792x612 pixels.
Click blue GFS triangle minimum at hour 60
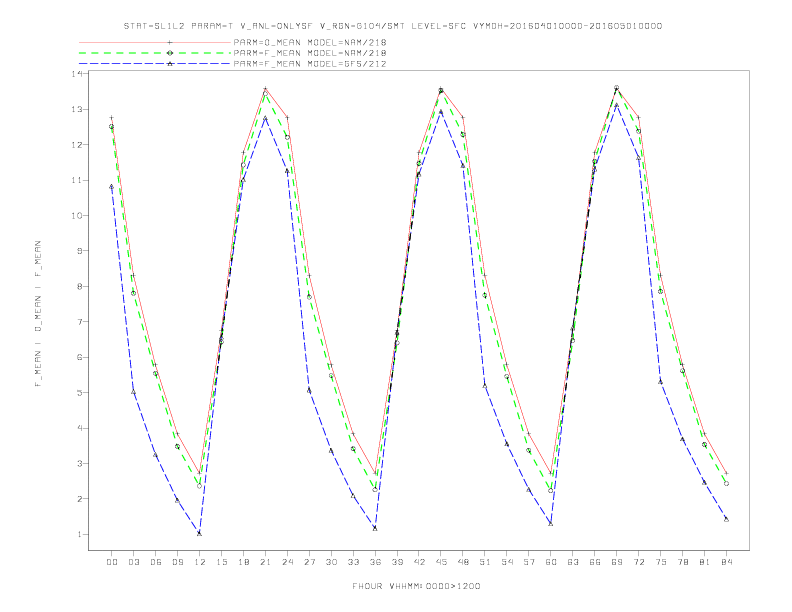(x=551, y=524)
